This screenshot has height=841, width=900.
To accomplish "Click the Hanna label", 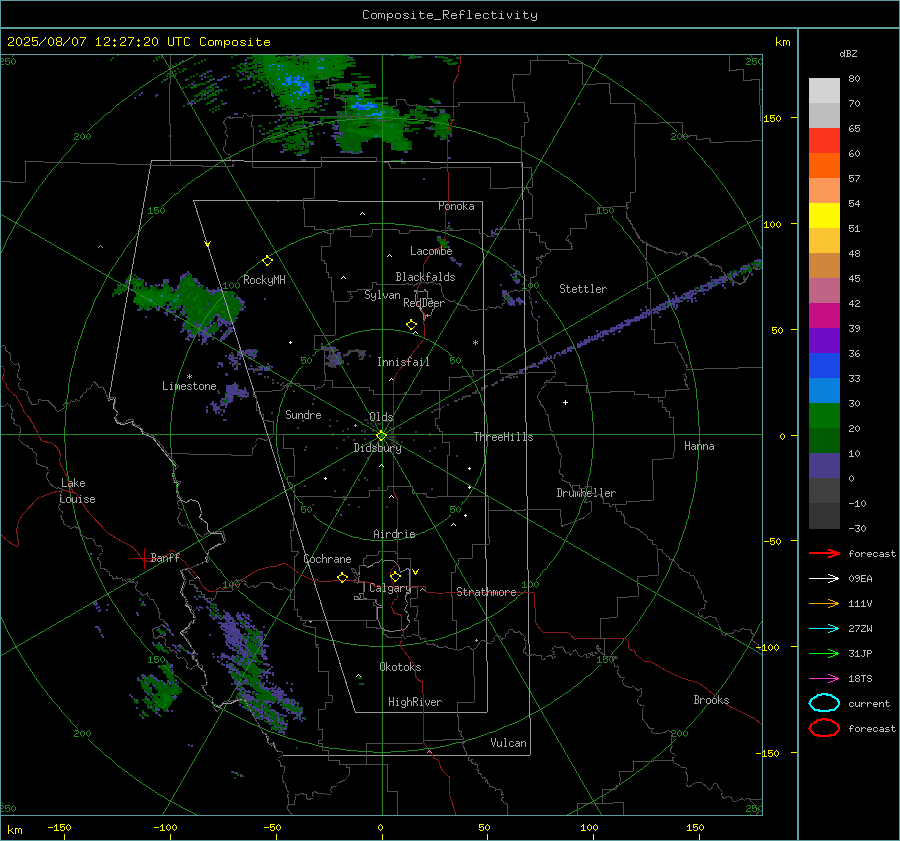I will (699, 447).
